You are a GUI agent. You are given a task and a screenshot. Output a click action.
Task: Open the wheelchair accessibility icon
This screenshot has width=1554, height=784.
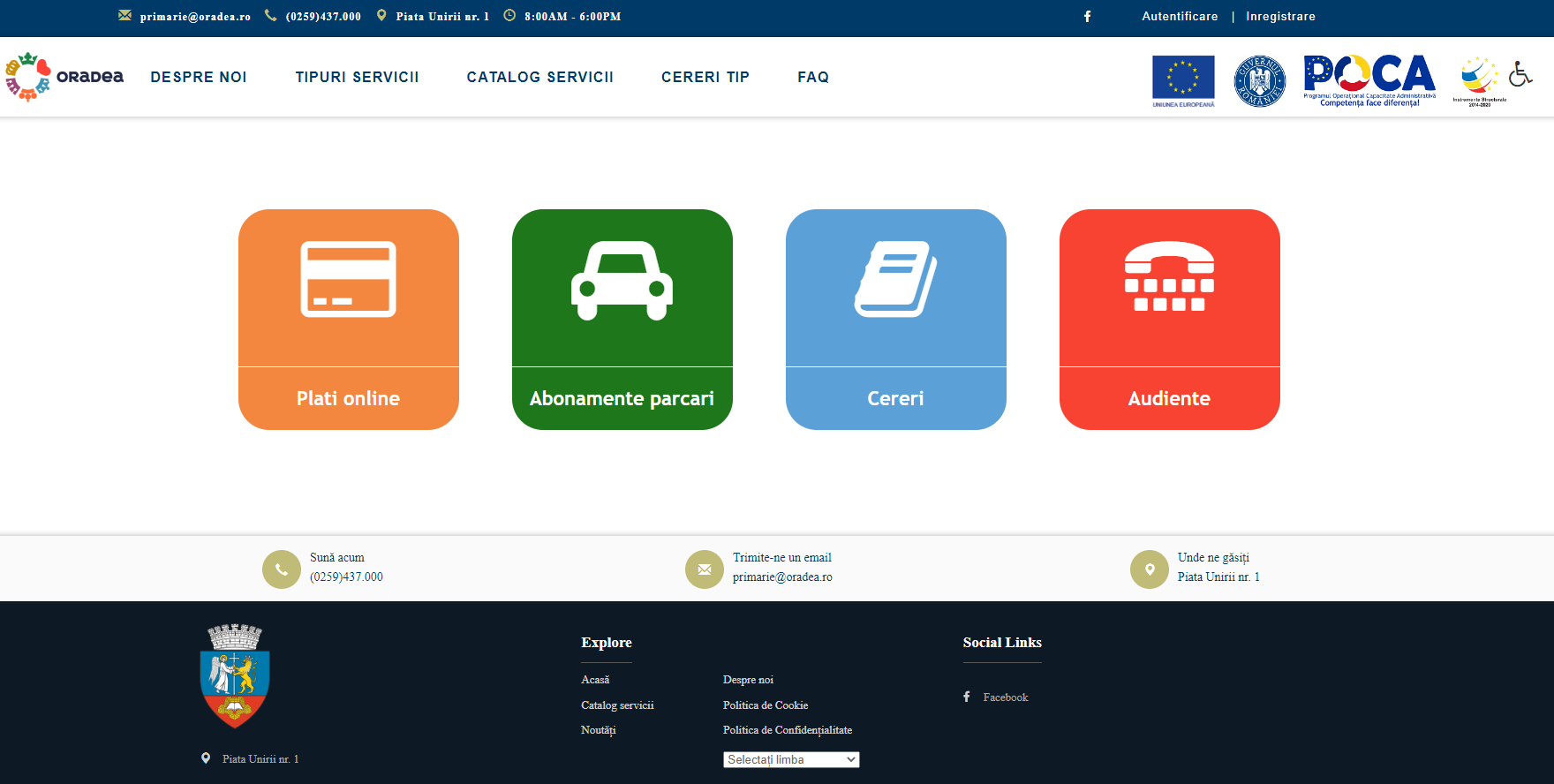click(1520, 73)
